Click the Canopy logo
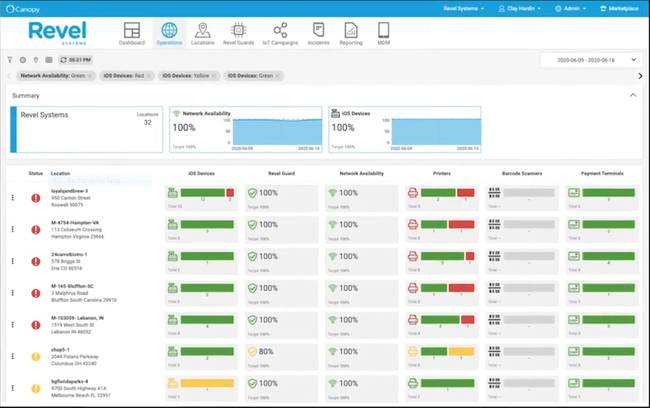 [x=23, y=9]
